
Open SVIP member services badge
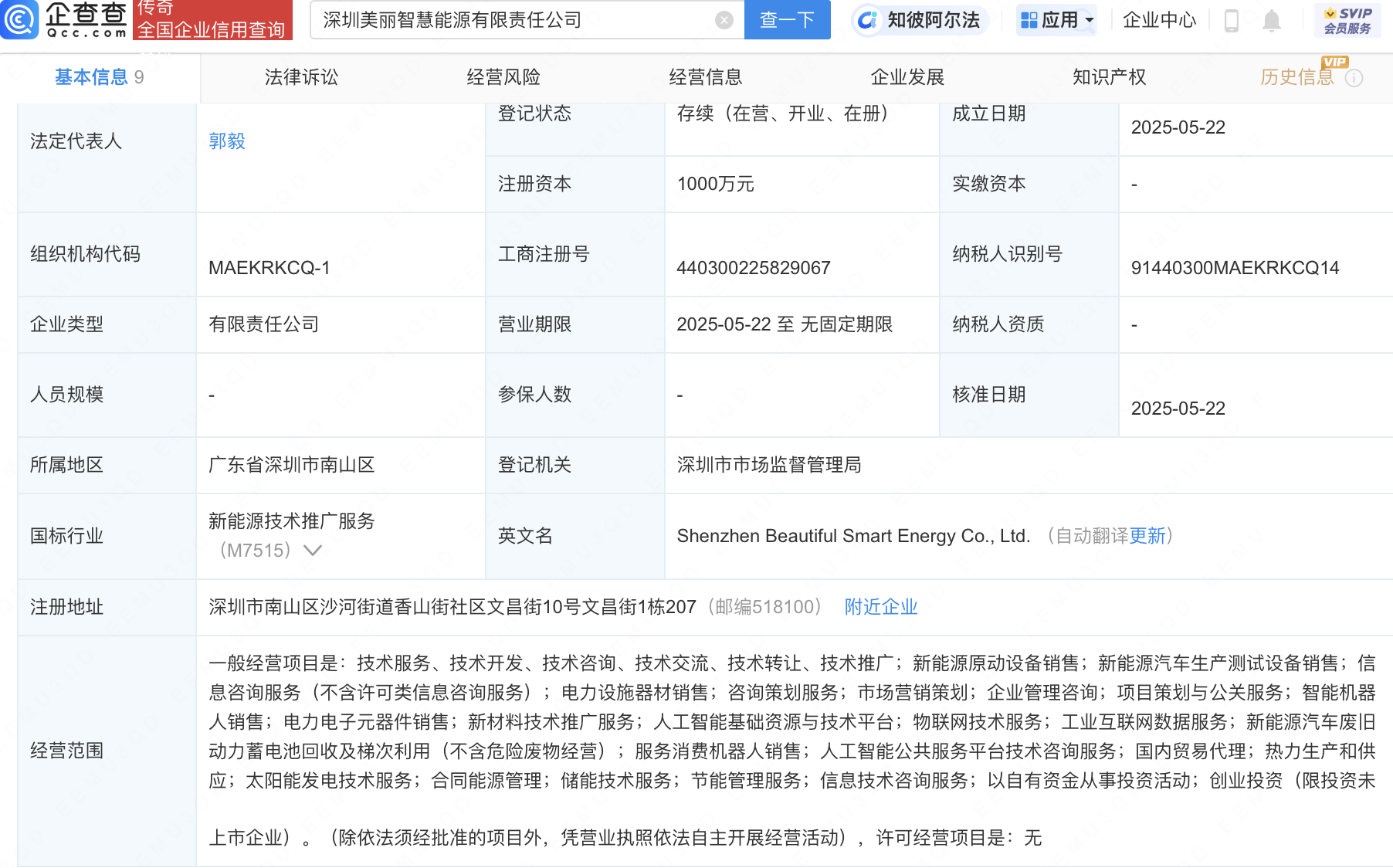(1347, 21)
